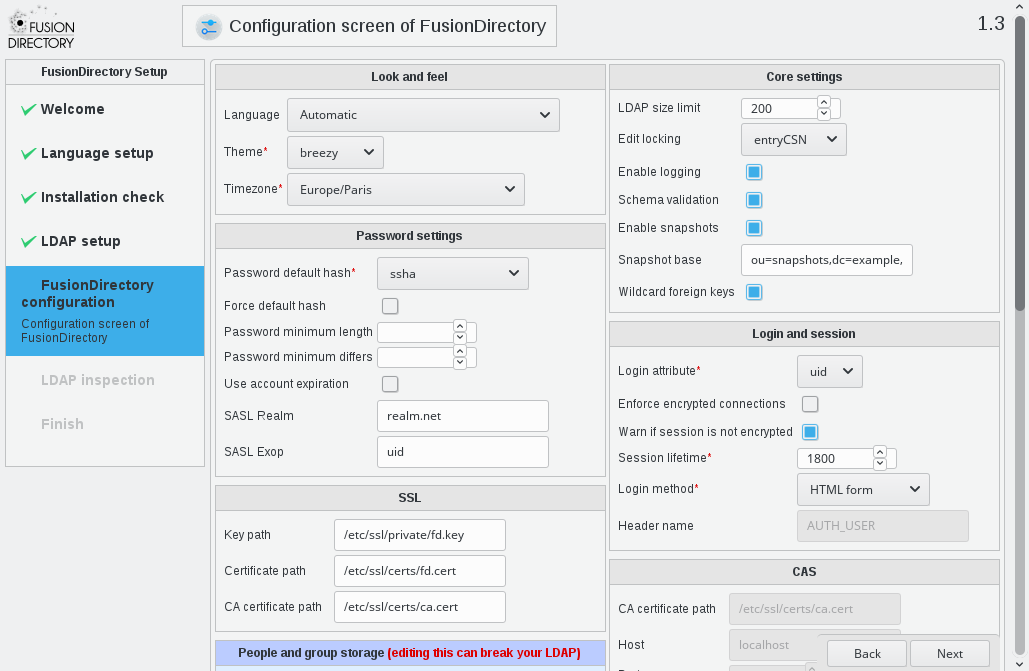The image size is (1029, 671).
Task: Click the FusionDirectory logo
Action: point(41,28)
